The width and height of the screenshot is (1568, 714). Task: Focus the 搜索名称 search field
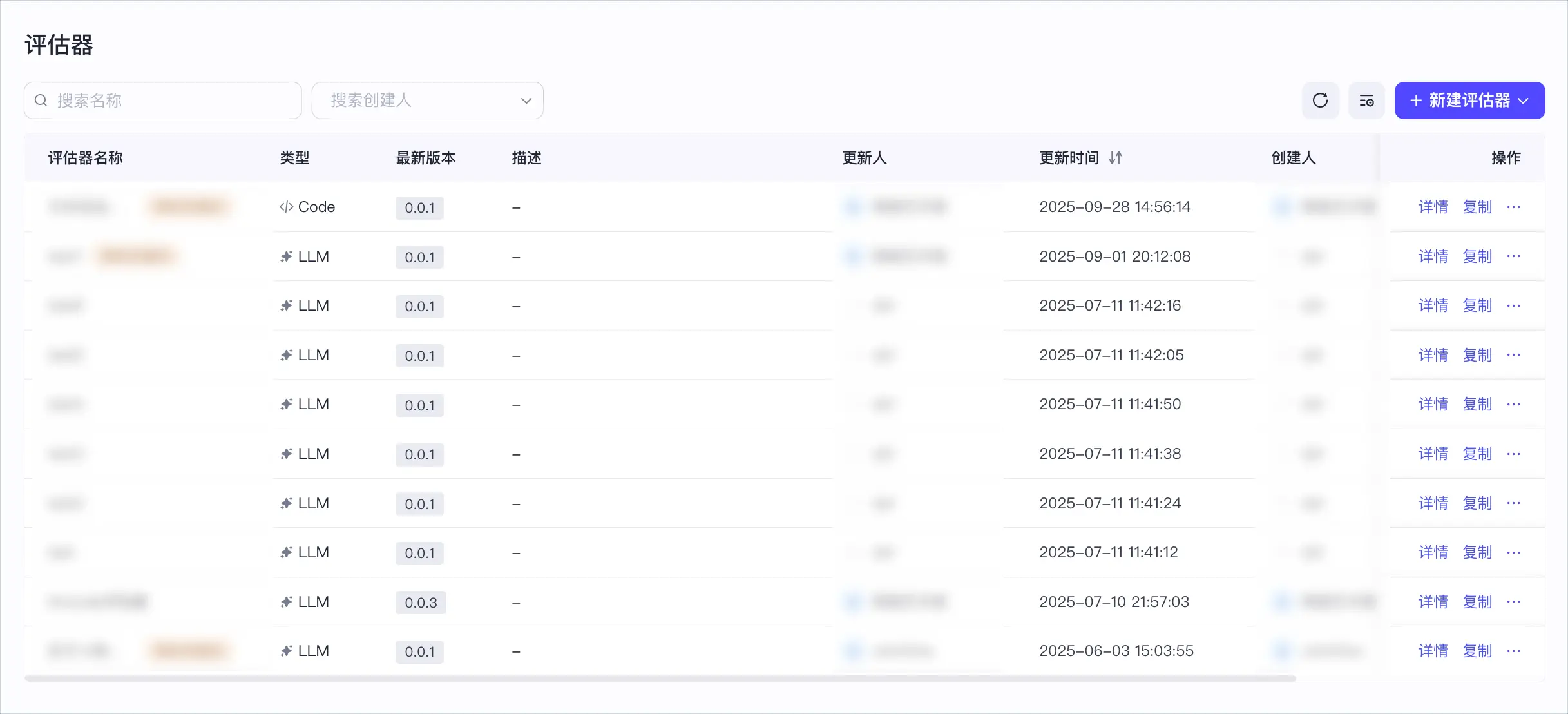(162, 101)
